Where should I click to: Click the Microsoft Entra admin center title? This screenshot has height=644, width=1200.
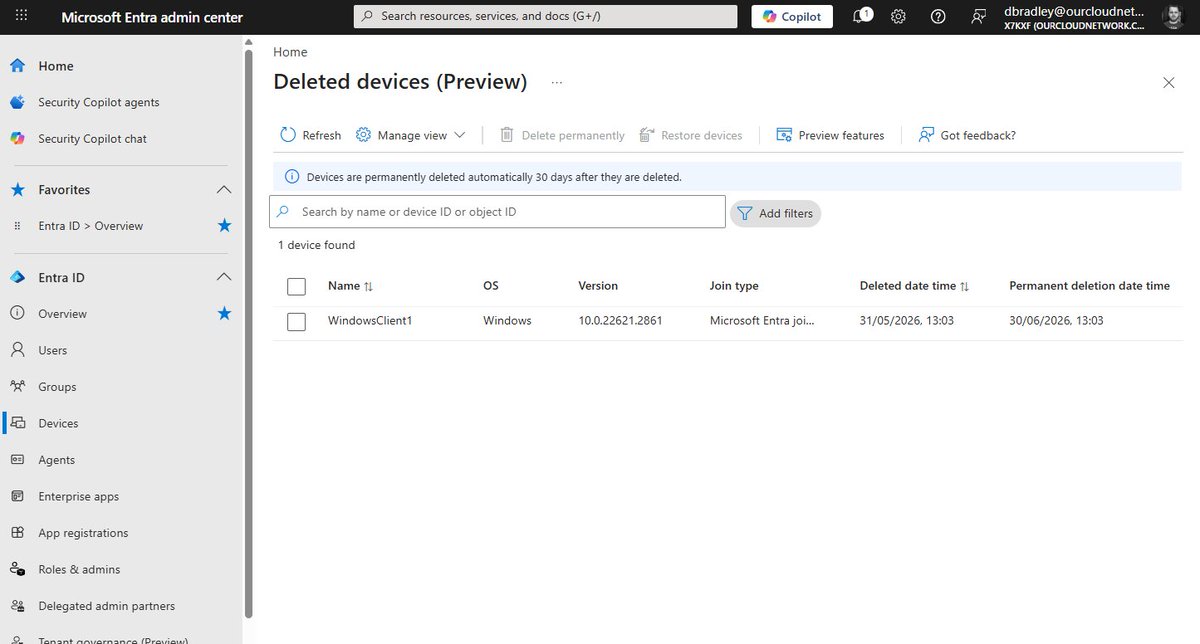pyautogui.click(x=152, y=17)
